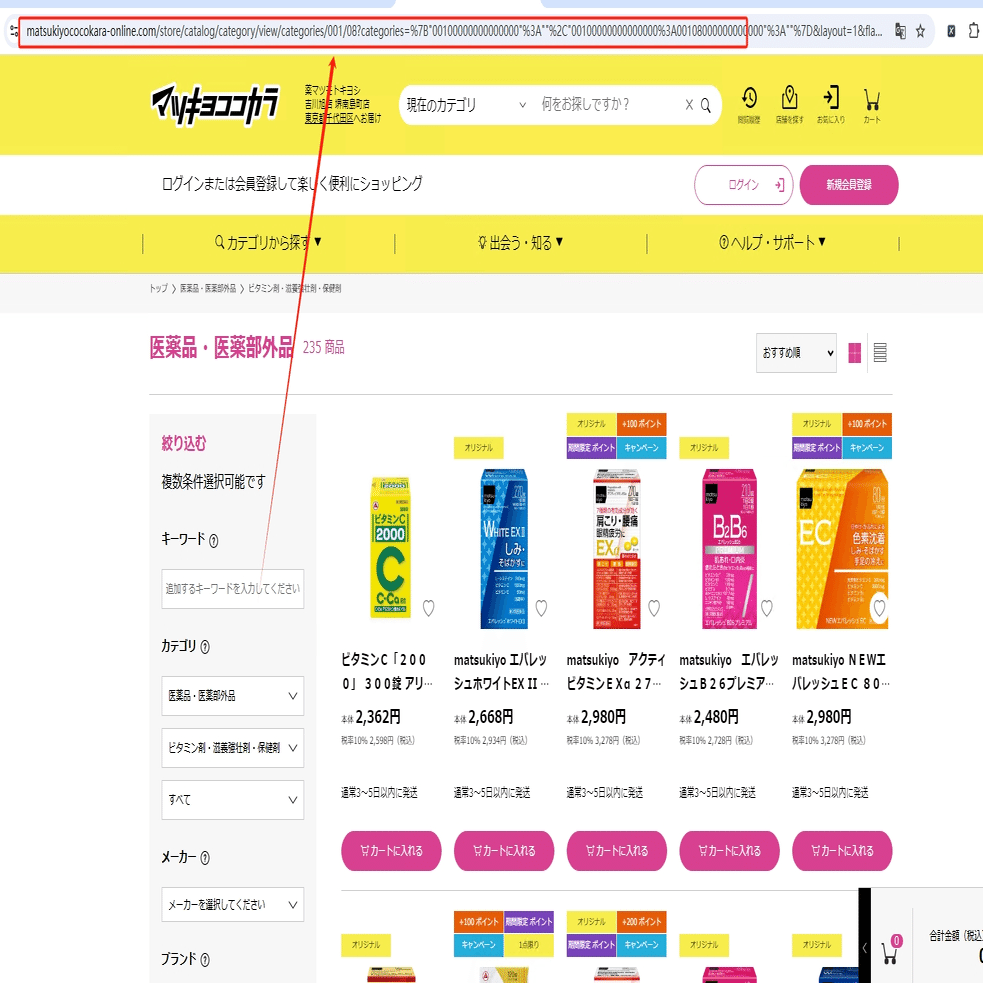The width and height of the screenshot is (983, 983).
Task: Switch to list view layout icon
Action: point(880,353)
